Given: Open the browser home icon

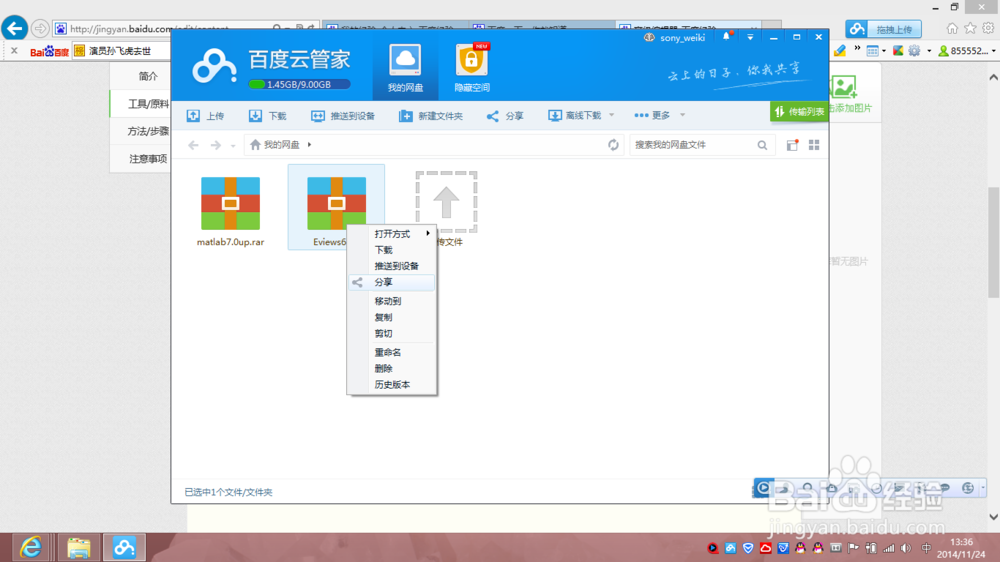Looking at the screenshot, I should pyautogui.click(x=952, y=28).
